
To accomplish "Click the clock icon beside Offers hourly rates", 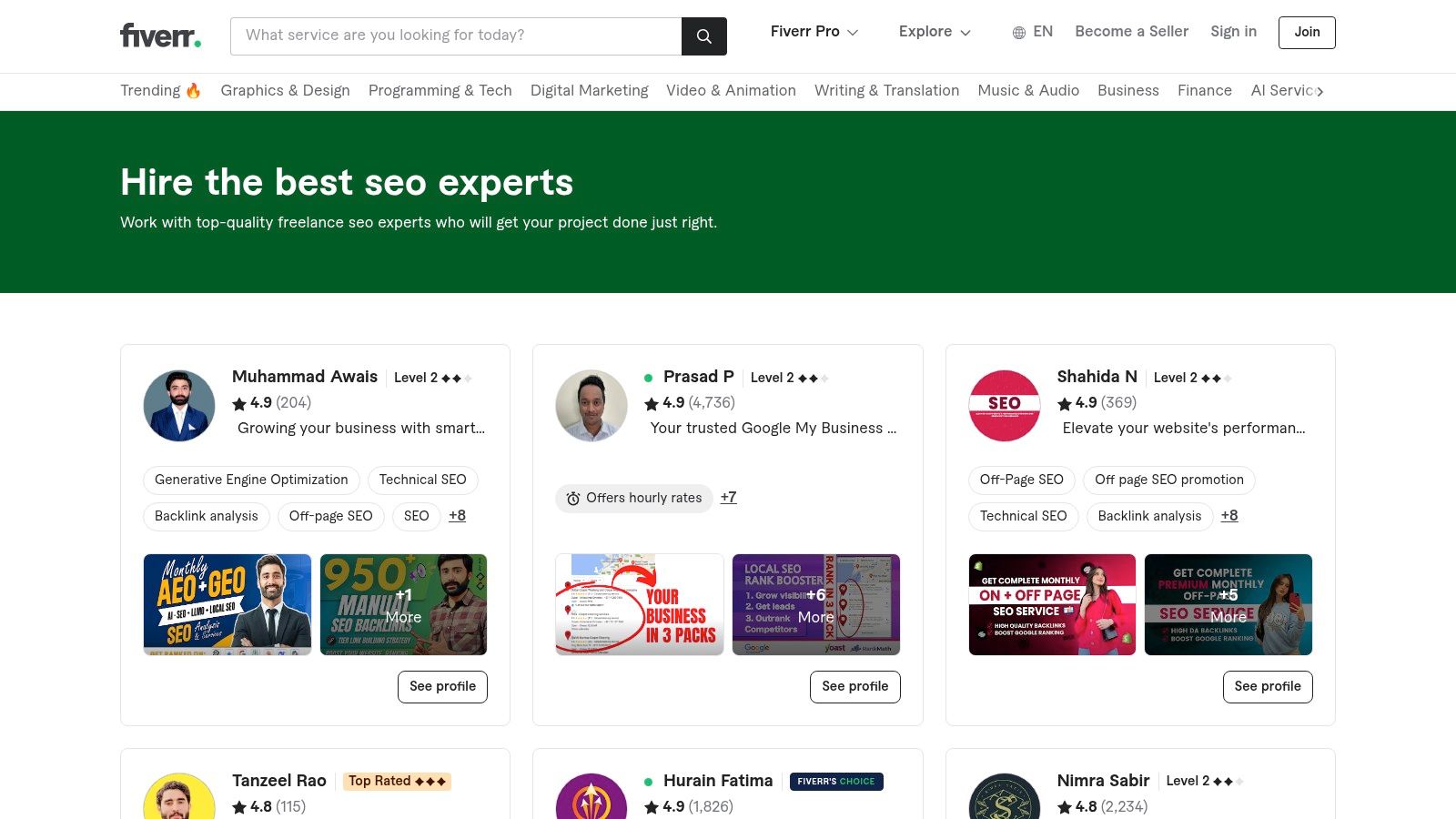I will pyautogui.click(x=572, y=499).
